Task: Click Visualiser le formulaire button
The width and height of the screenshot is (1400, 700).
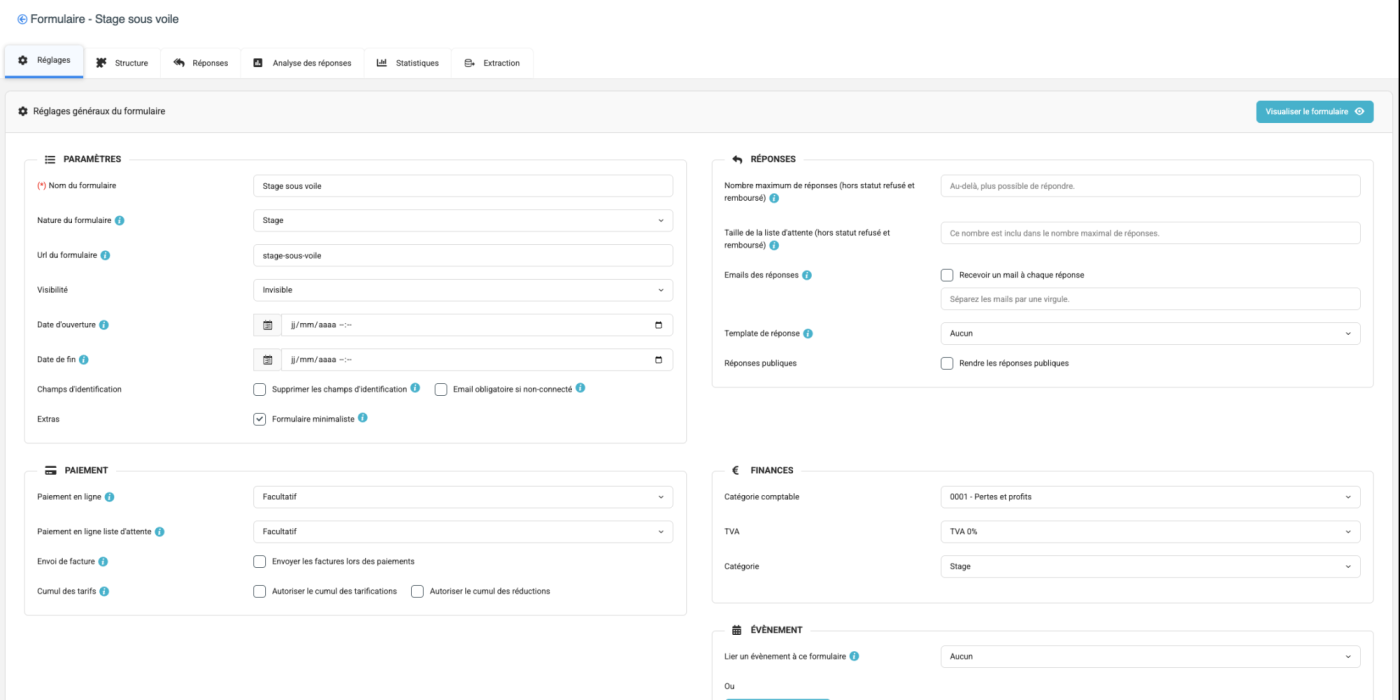Action: (x=1314, y=112)
